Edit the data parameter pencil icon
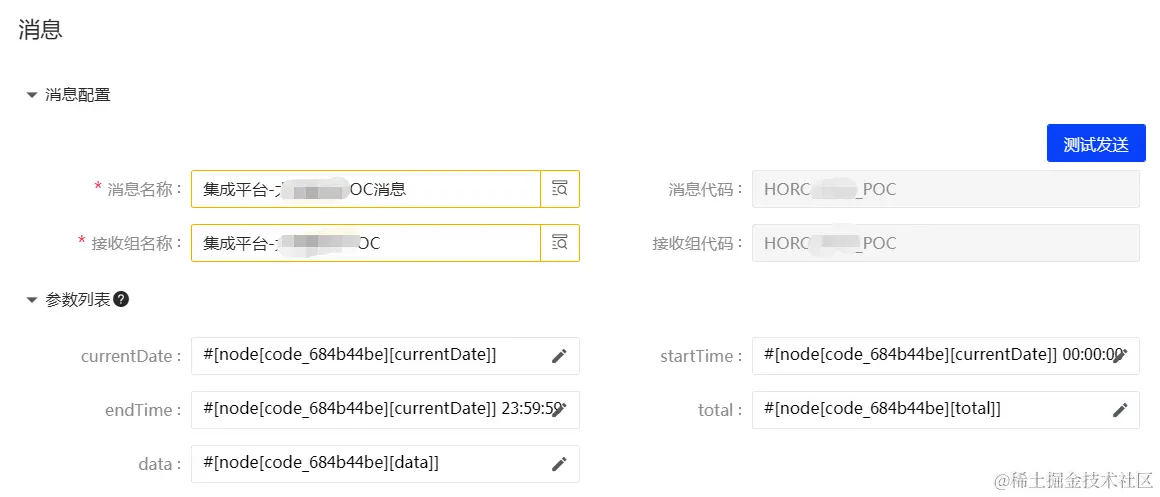Viewport: 1160px width, 497px height. click(x=559, y=464)
